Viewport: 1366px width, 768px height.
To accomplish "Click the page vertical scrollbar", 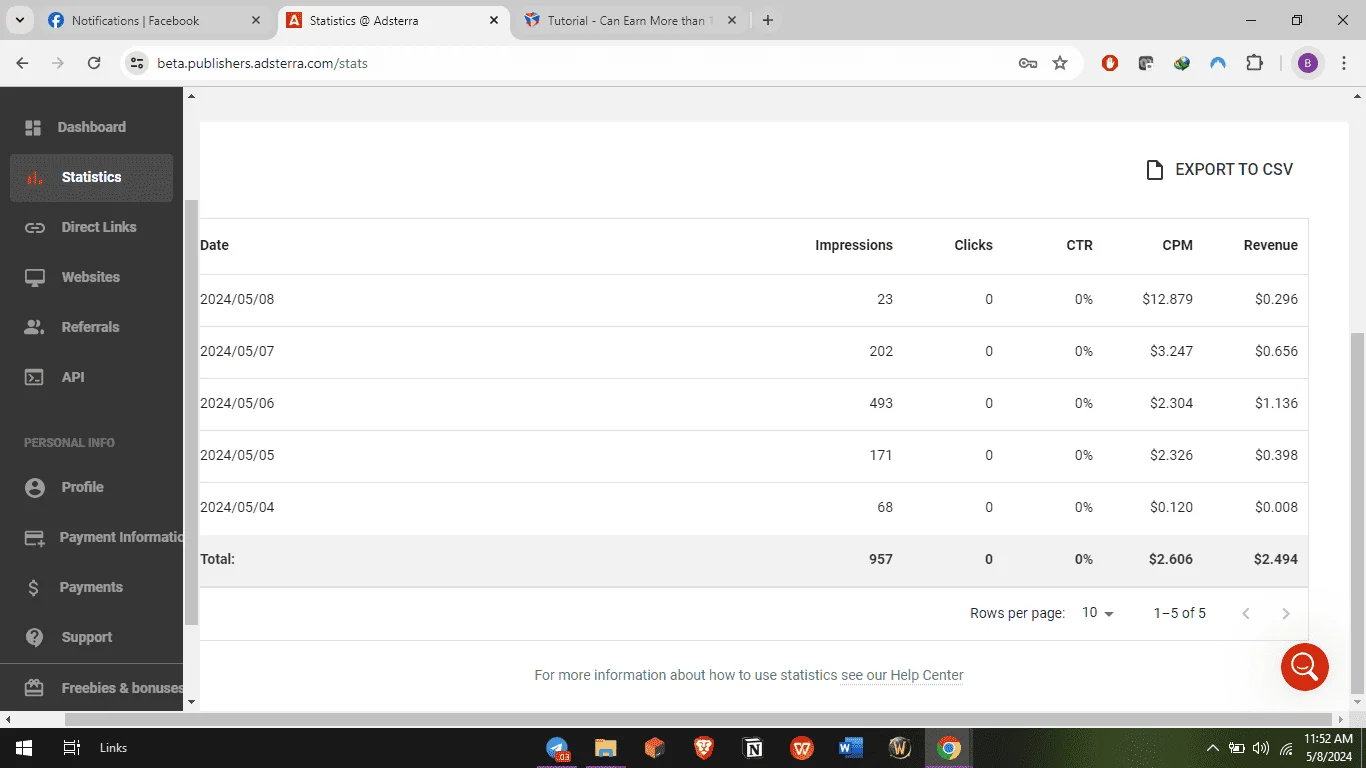I will click(1357, 512).
